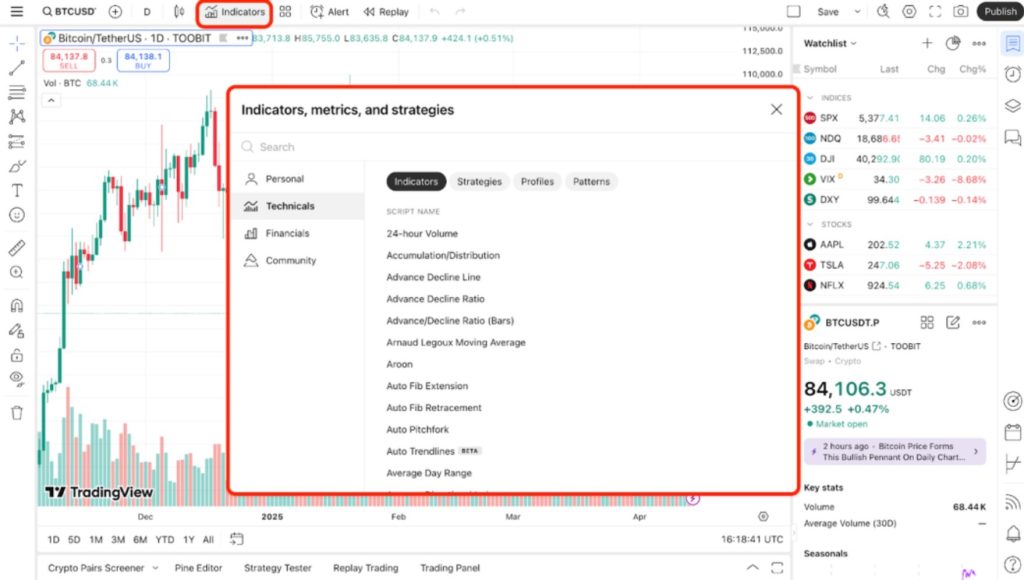Screen dimensions: 1024x580
Task: Start bar Replay mode
Action: pyautogui.click(x=386, y=12)
